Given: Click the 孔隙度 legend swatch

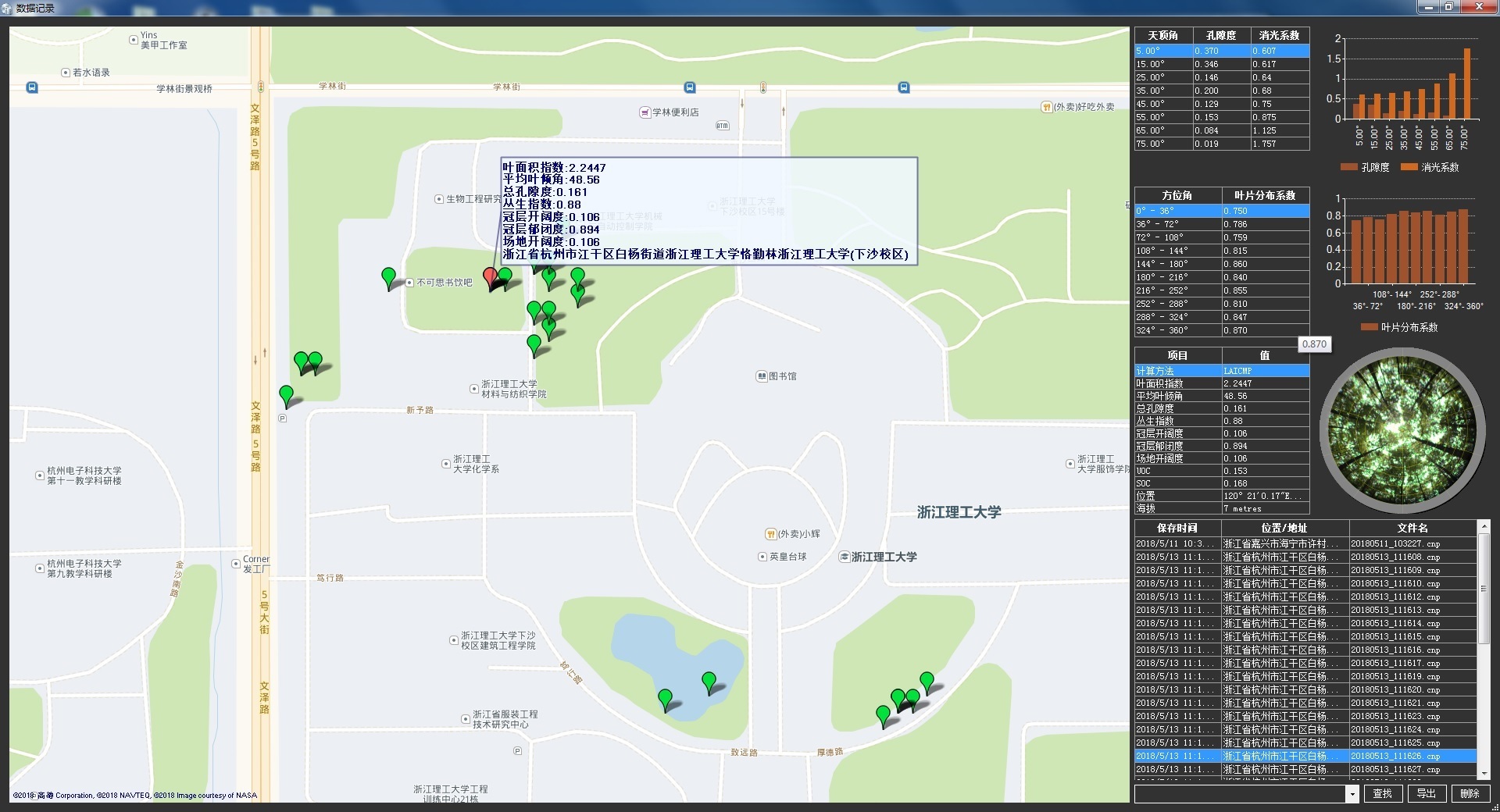Looking at the screenshot, I should [x=1348, y=167].
